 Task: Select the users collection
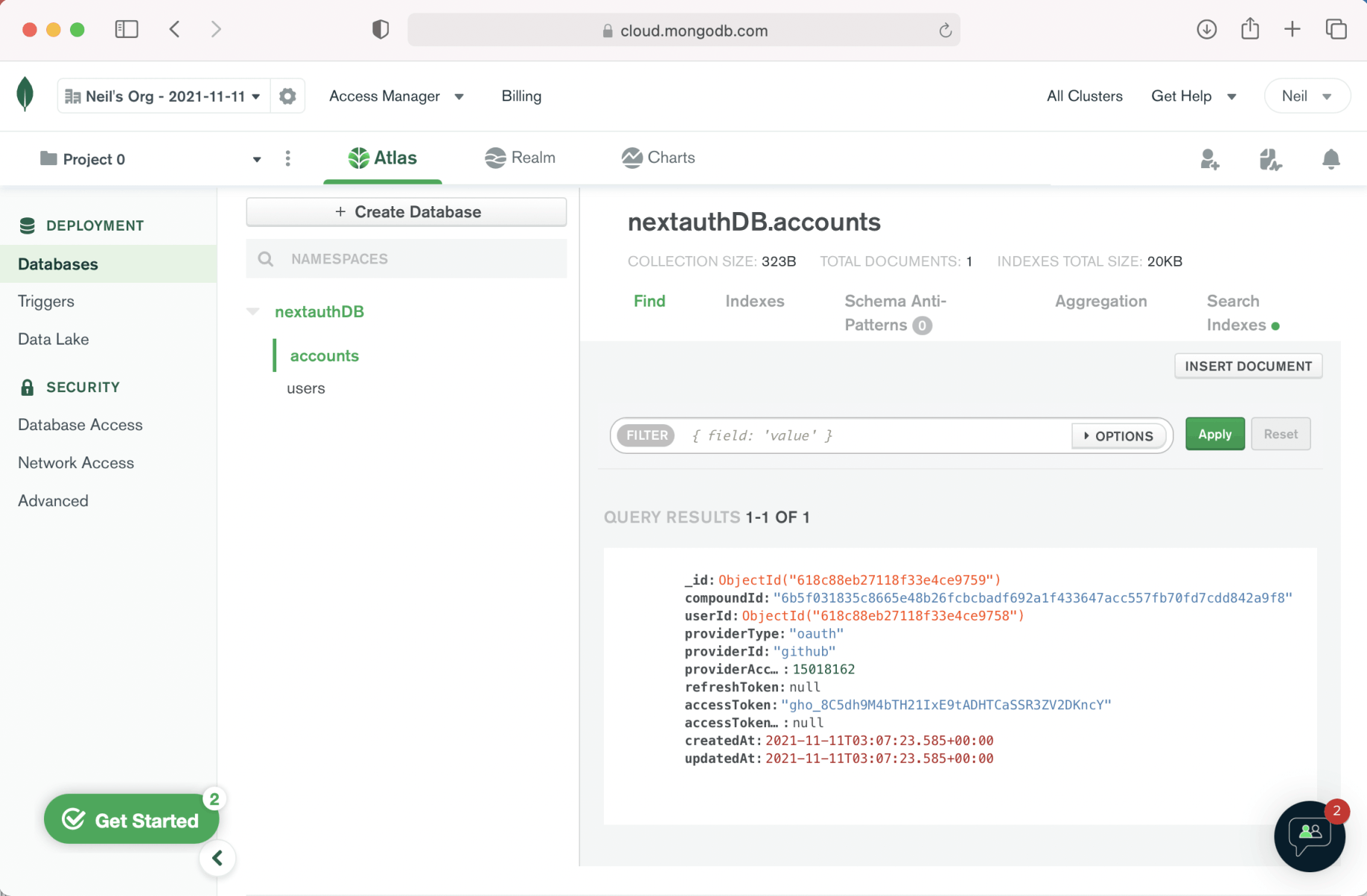[x=306, y=388]
